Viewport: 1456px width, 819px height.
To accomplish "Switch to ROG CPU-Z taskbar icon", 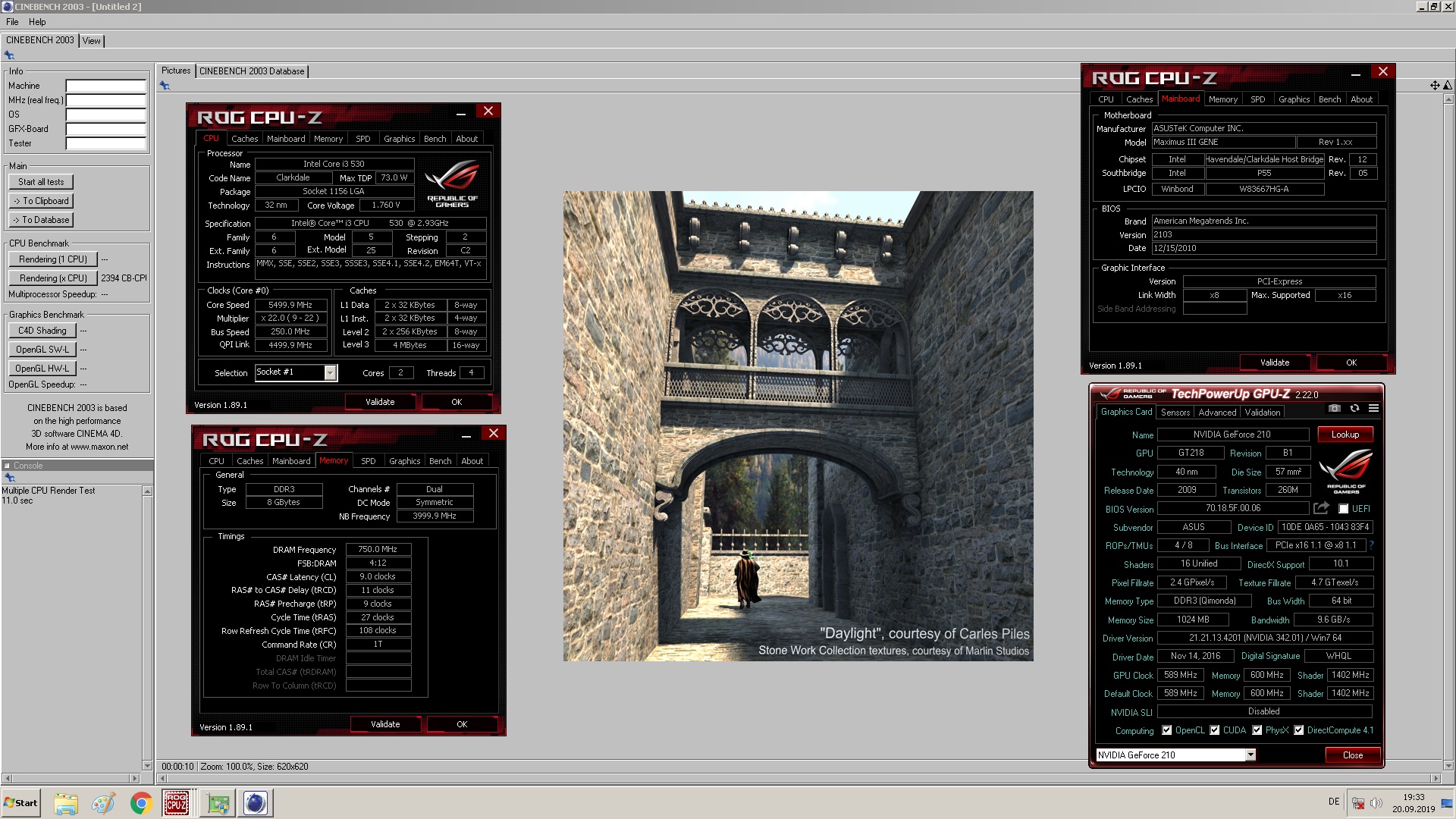I will (x=176, y=803).
